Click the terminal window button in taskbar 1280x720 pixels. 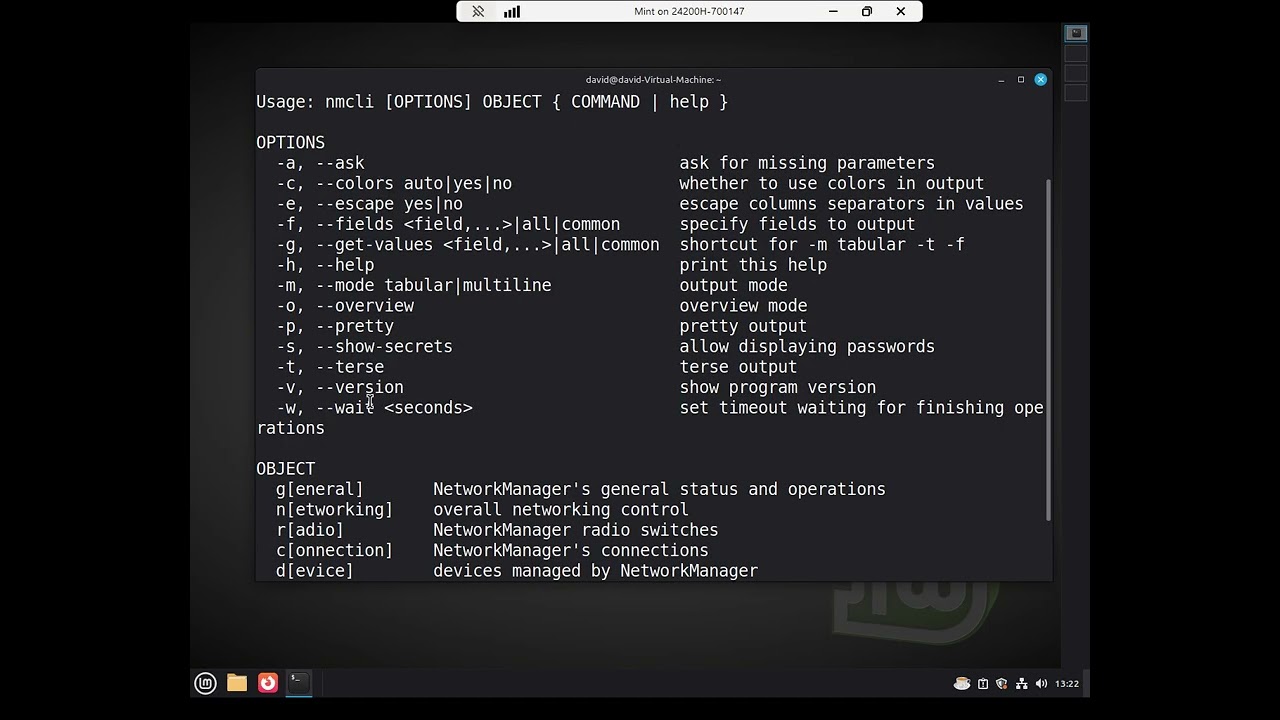[x=299, y=683]
